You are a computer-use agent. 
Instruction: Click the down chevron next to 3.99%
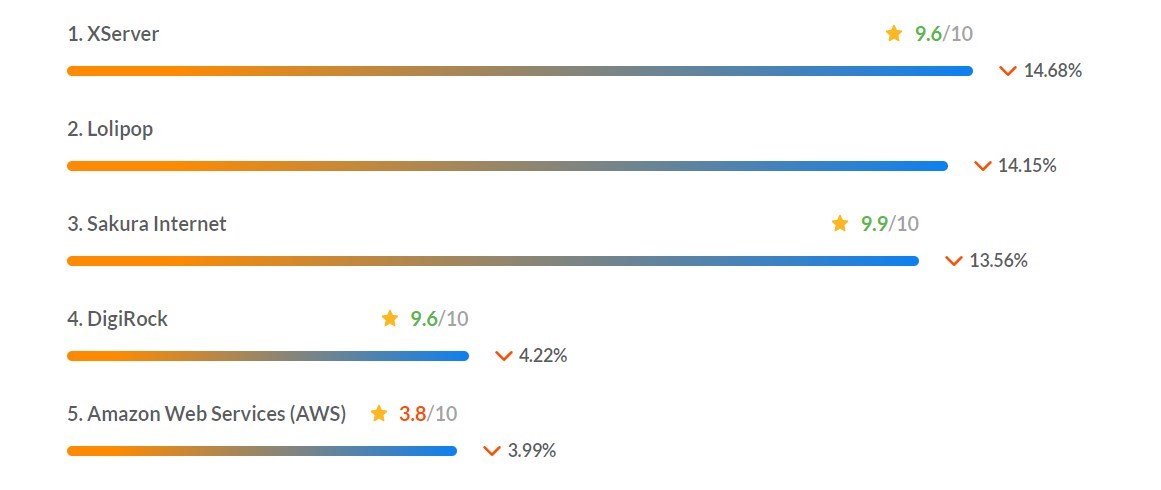coord(492,451)
